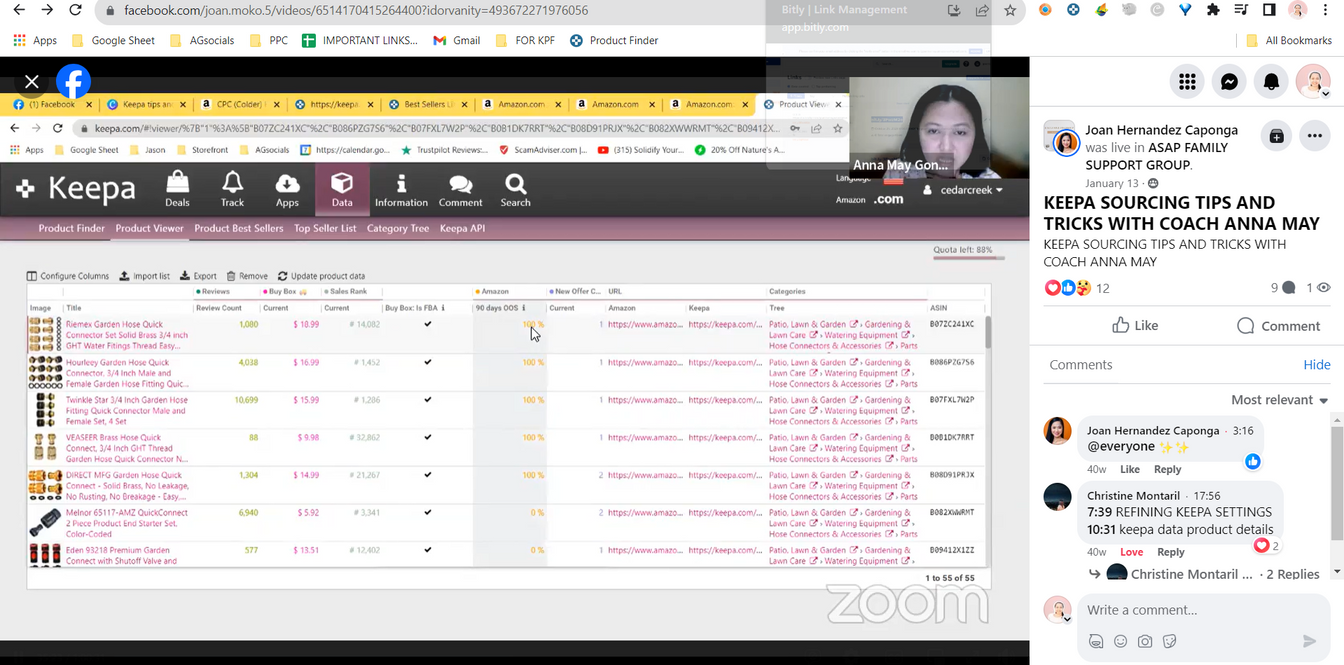The height and width of the screenshot is (665, 1344).
Task: Open the three-dot post options menu
Action: (1314, 136)
